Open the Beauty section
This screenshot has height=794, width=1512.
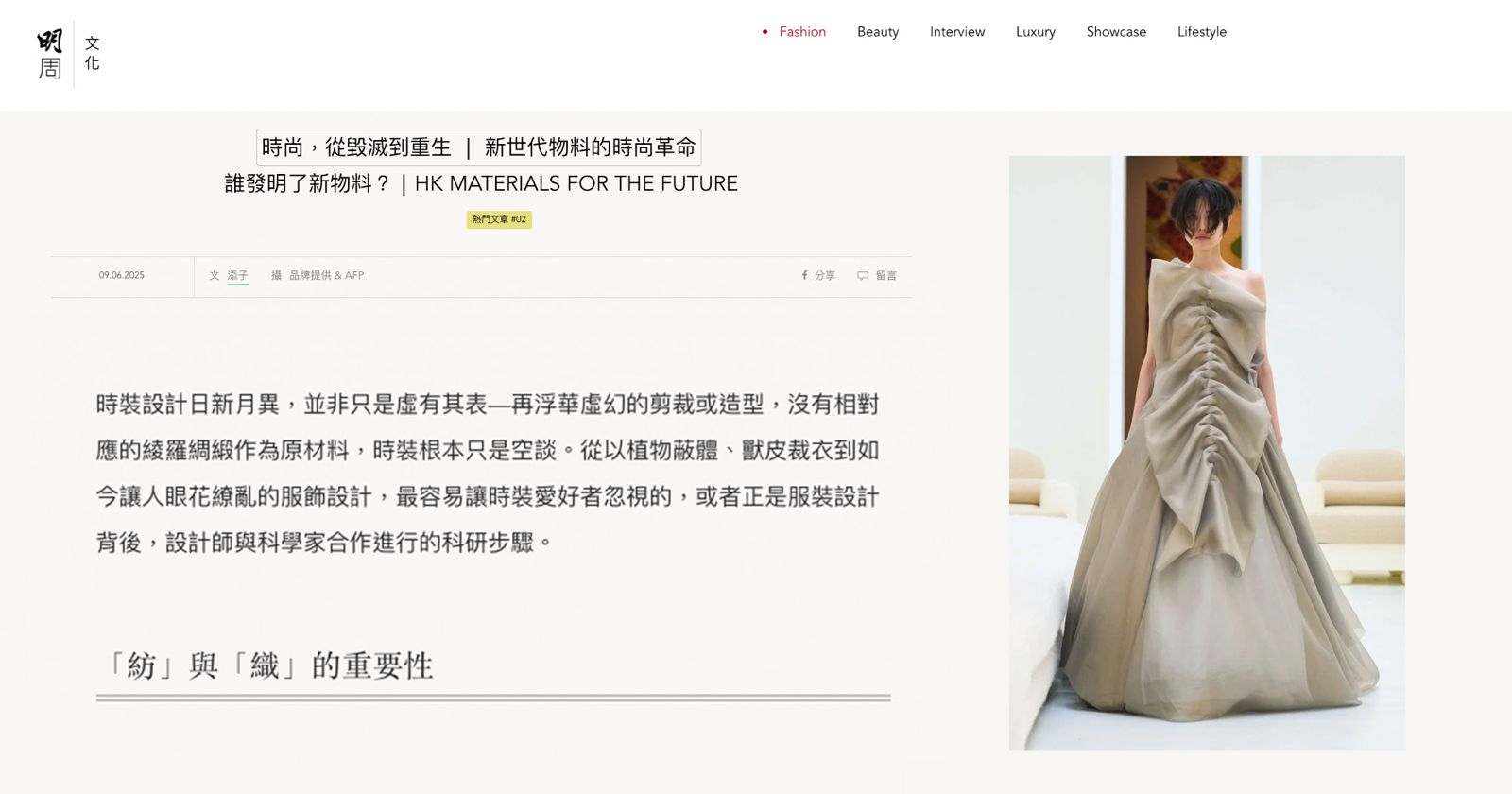tap(878, 32)
